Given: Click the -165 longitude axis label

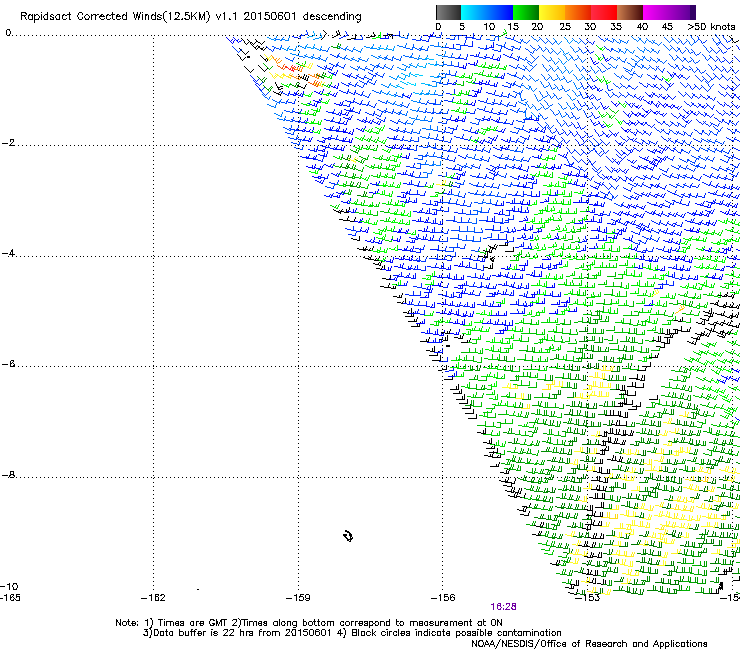Looking at the screenshot, I should click(x=10, y=598).
